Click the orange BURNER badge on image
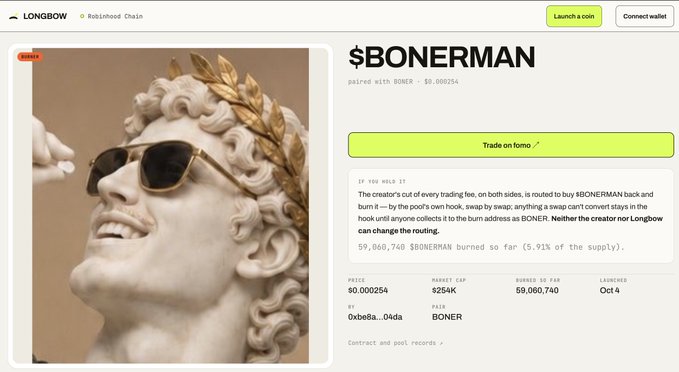This screenshot has height=372, width=679. [x=30, y=57]
